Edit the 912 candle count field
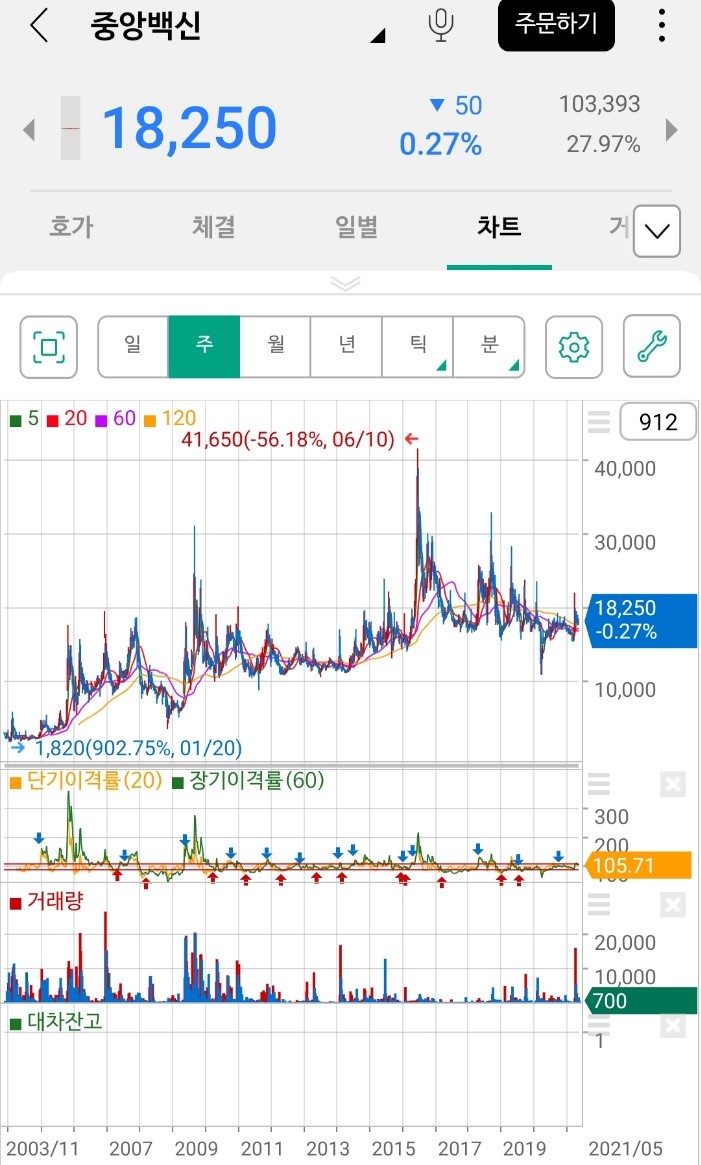 658,422
